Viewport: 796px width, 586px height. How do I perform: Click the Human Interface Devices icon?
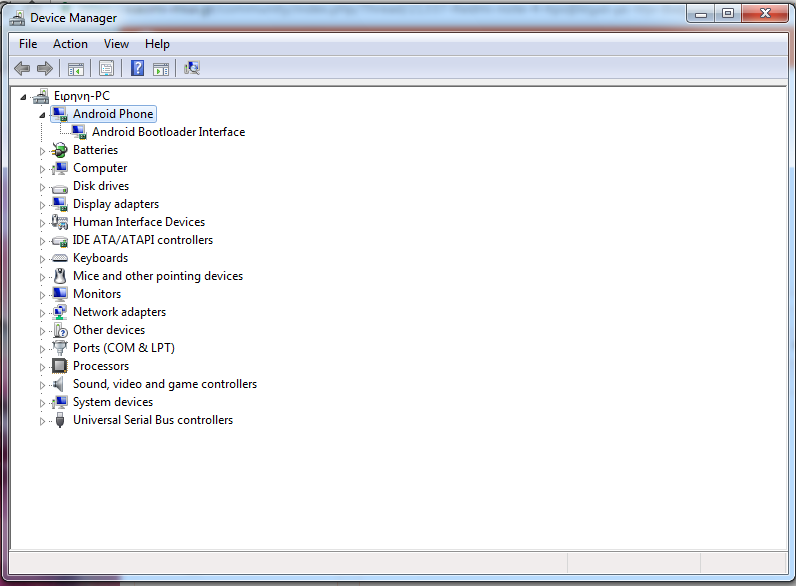click(x=60, y=222)
